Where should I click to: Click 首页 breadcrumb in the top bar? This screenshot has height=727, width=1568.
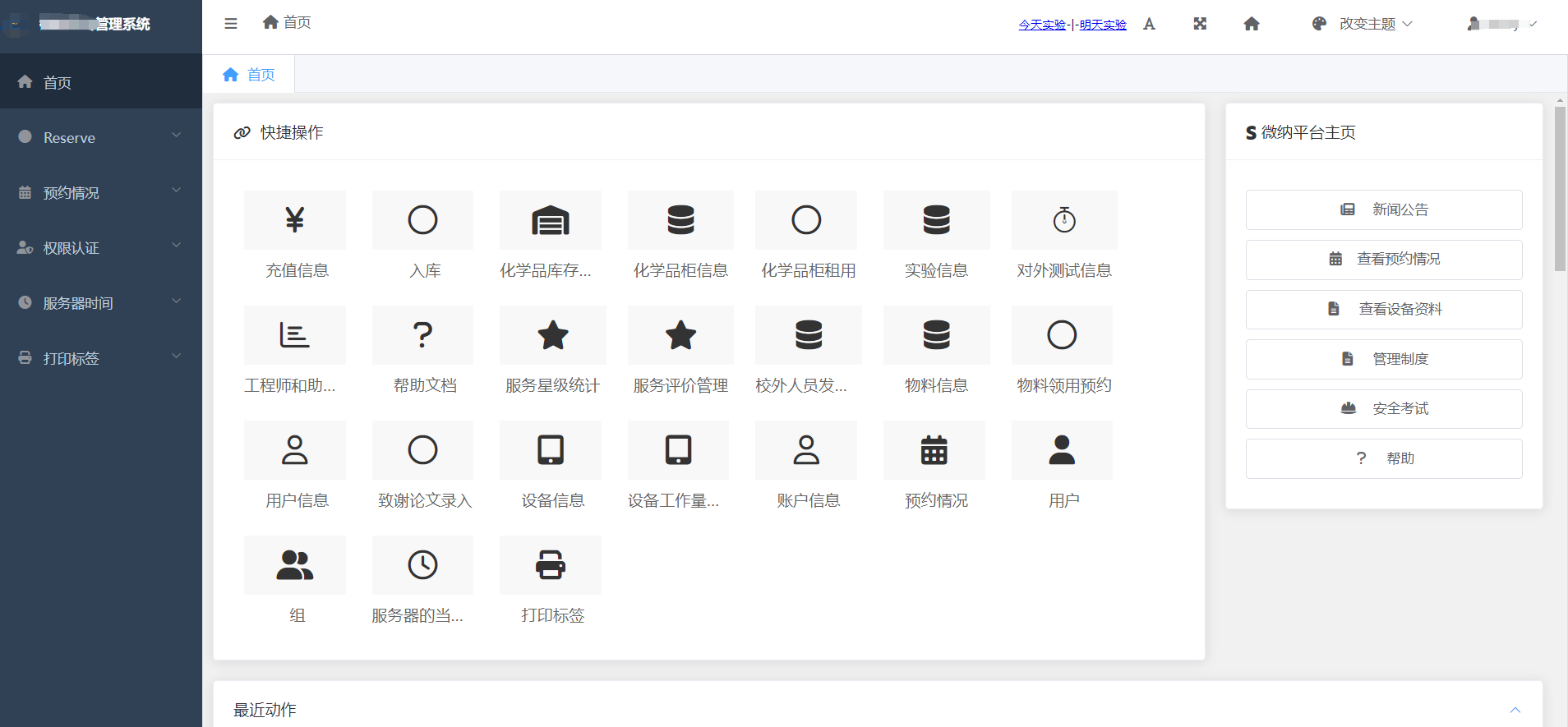pyautogui.click(x=287, y=22)
